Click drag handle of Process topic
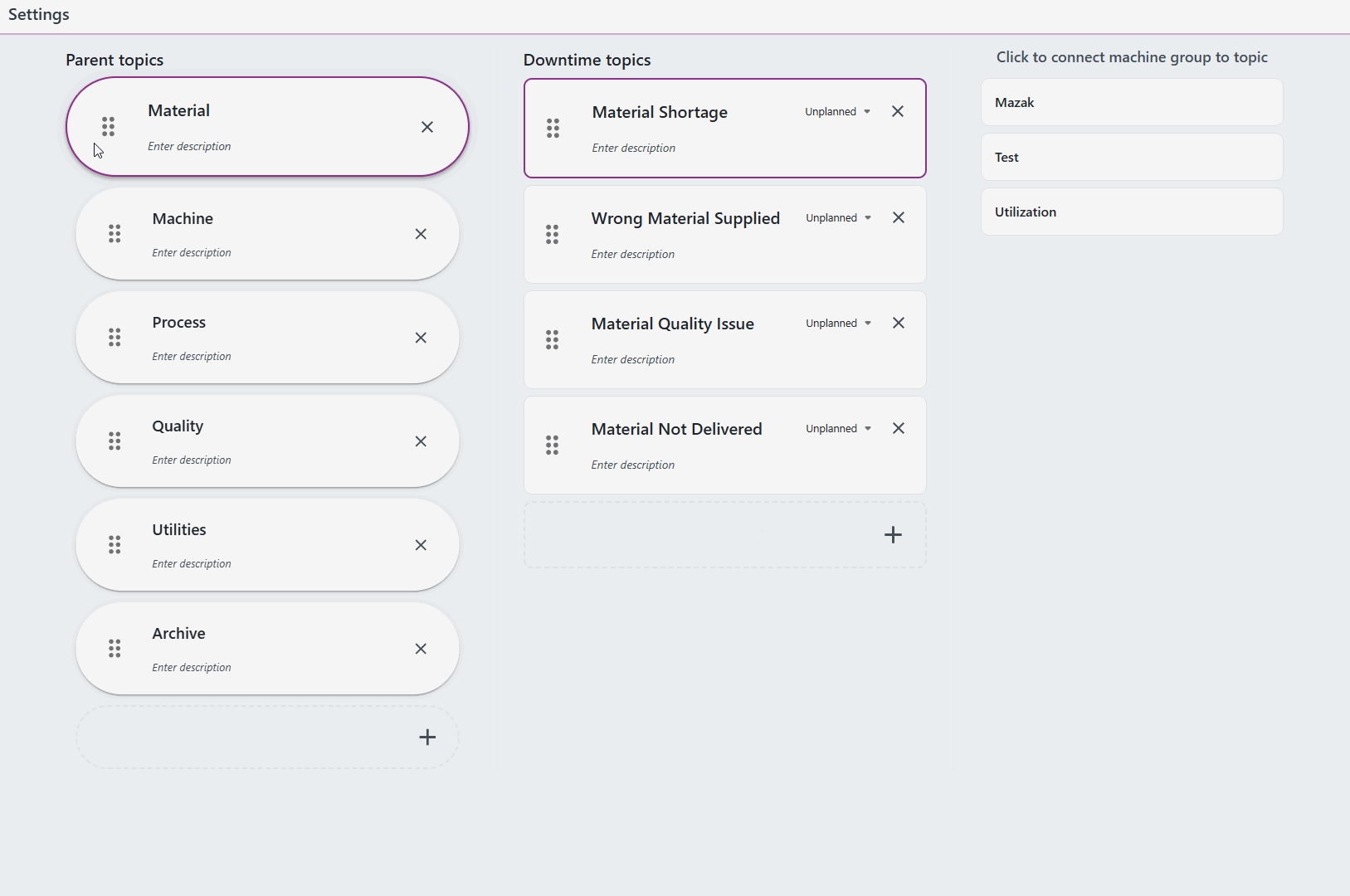The image size is (1350, 896). (115, 338)
